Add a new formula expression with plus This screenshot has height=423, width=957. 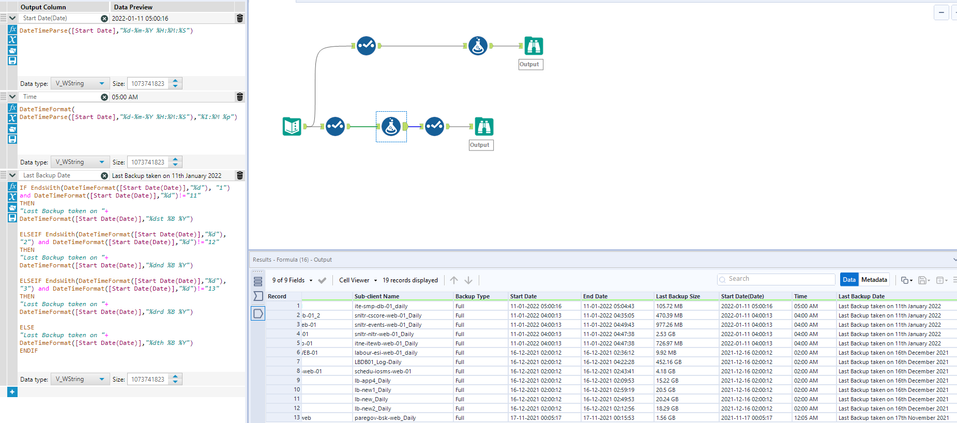click(x=12, y=392)
